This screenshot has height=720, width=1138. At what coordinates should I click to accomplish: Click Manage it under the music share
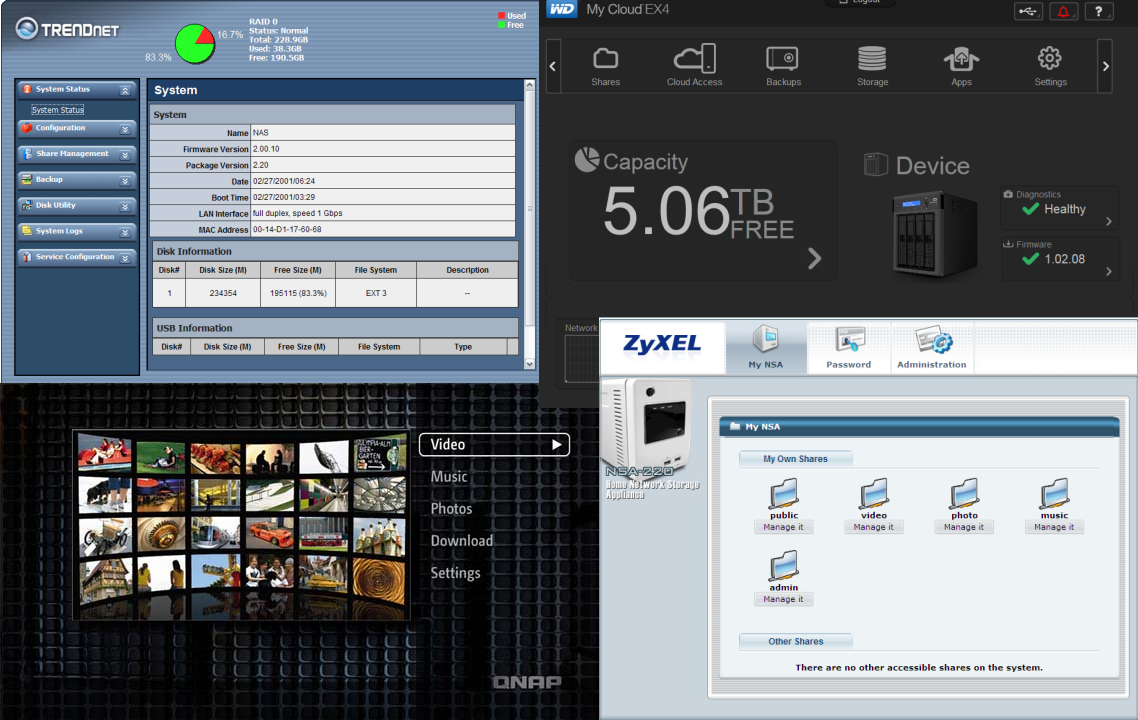pyautogui.click(x=1055, y=527)
